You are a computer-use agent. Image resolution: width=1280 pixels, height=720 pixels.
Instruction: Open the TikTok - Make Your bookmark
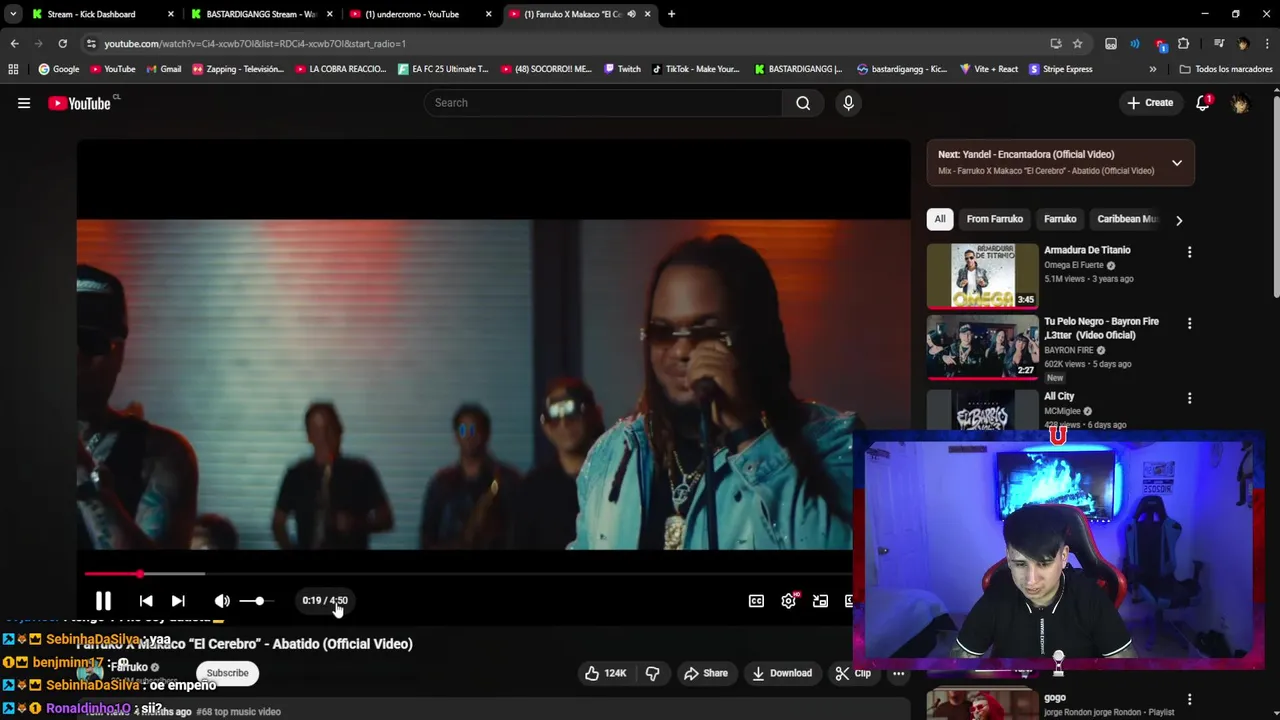[x=695, y=69]
